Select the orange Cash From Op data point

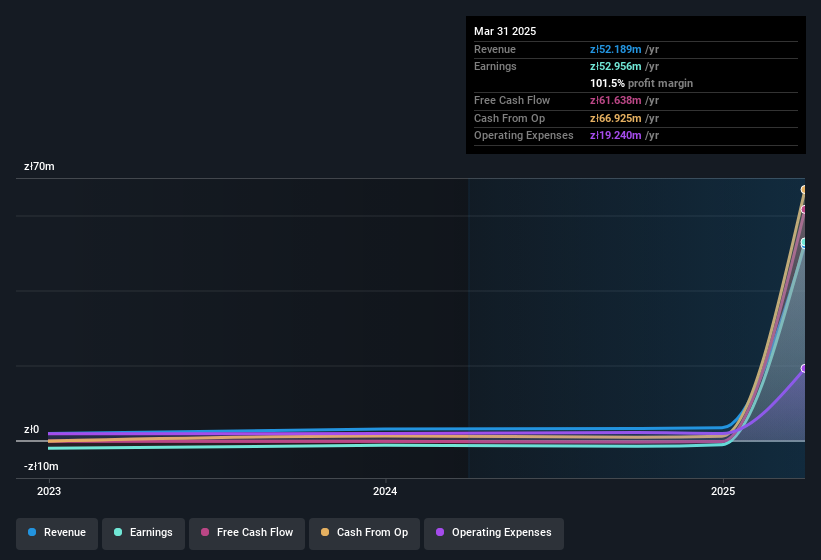[804, 189]
